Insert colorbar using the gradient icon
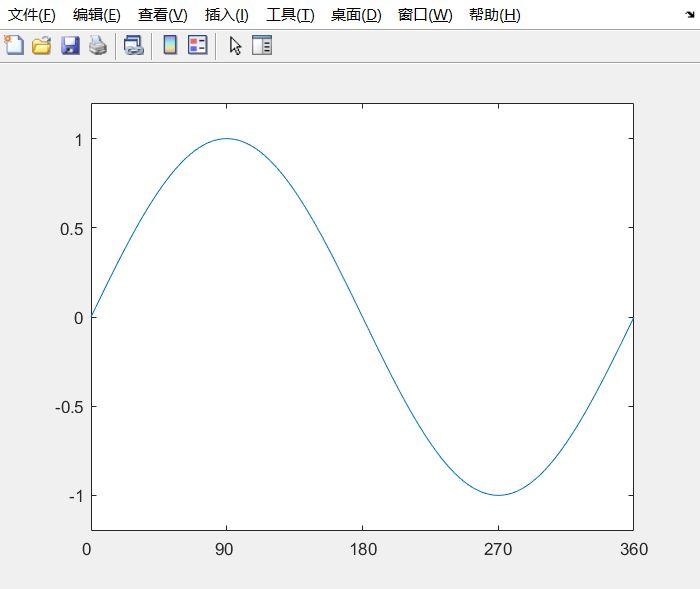Screen dimensions: 700x589 [x=170, y=45]
